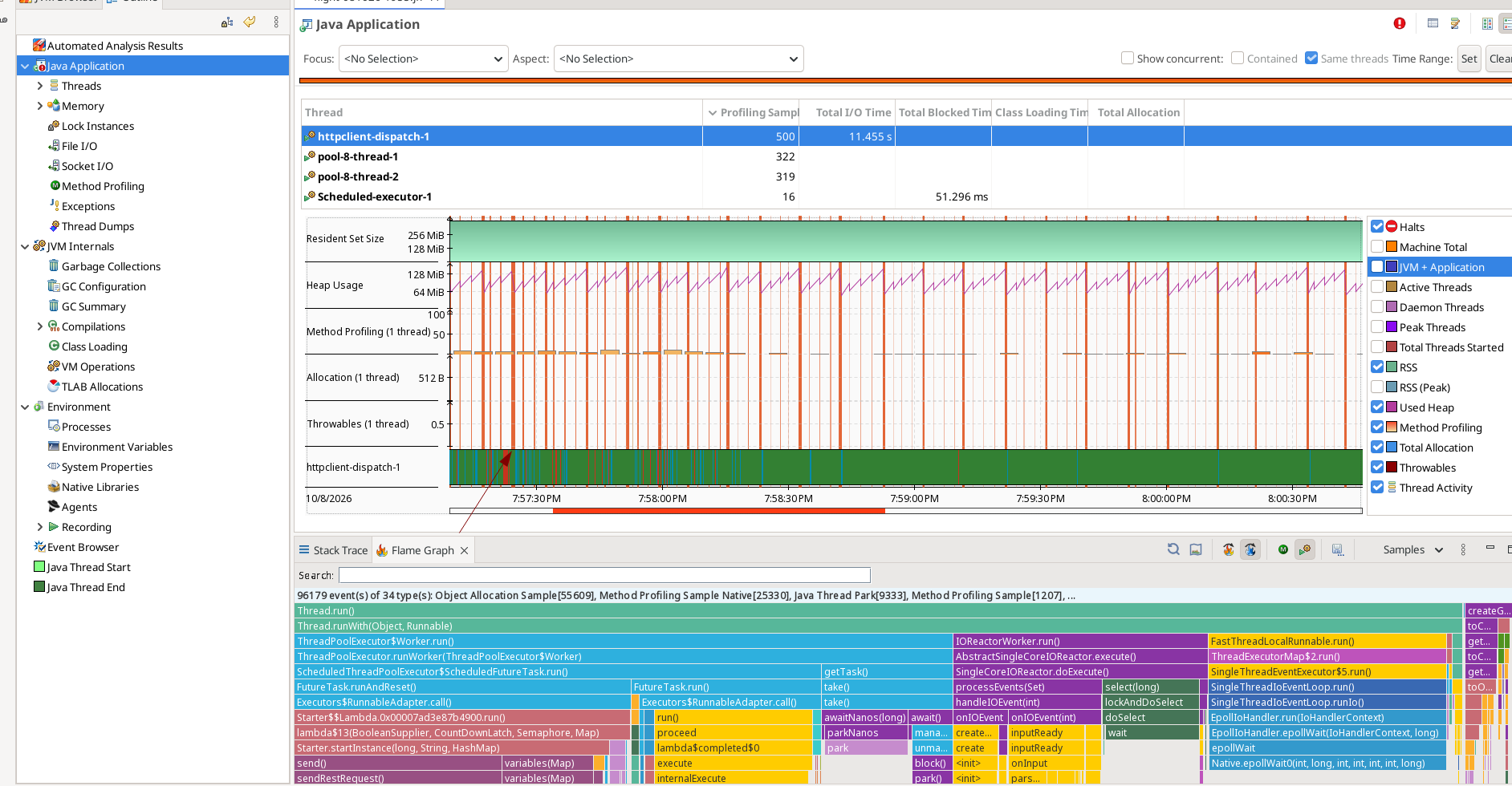Switch to the red flame graph view icon

click(x=1228, y=549)
